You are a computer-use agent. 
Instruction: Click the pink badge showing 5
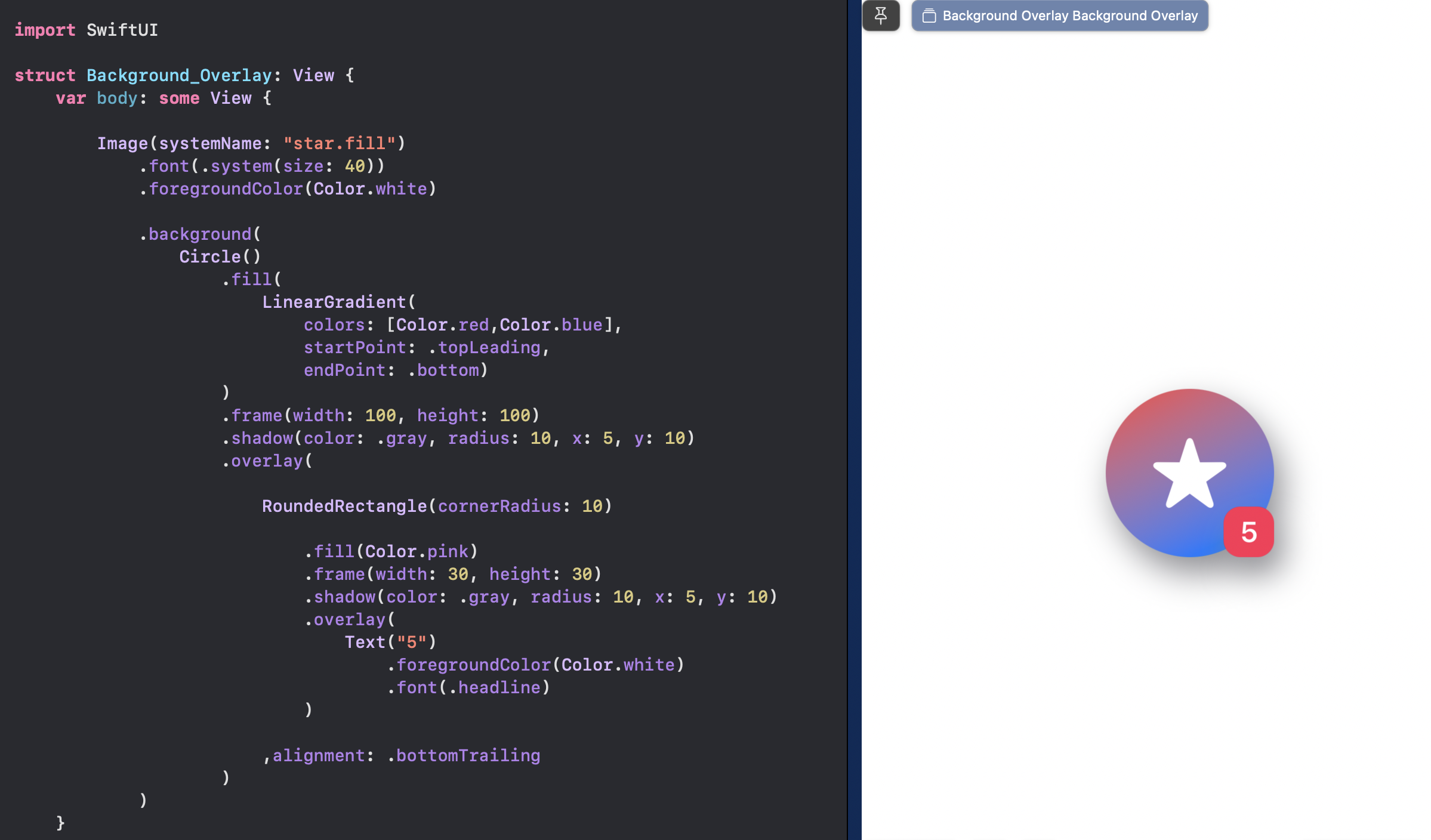tap(1248, 532)
